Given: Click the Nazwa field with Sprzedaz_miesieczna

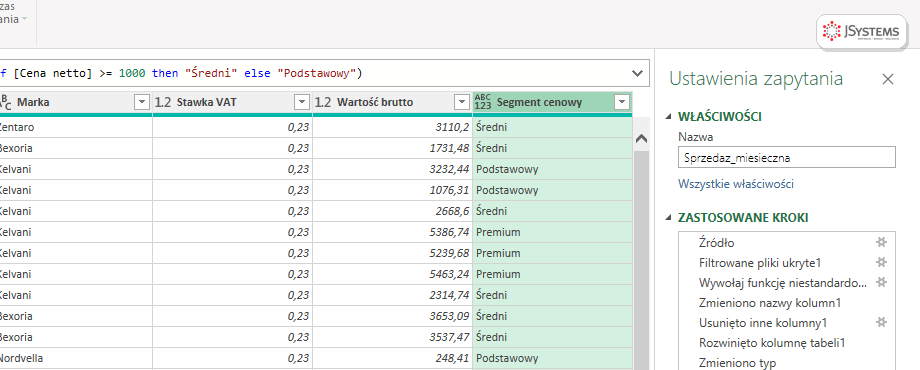Looking at the screenshot, I should pyautogui.click(x=787, y=157).
